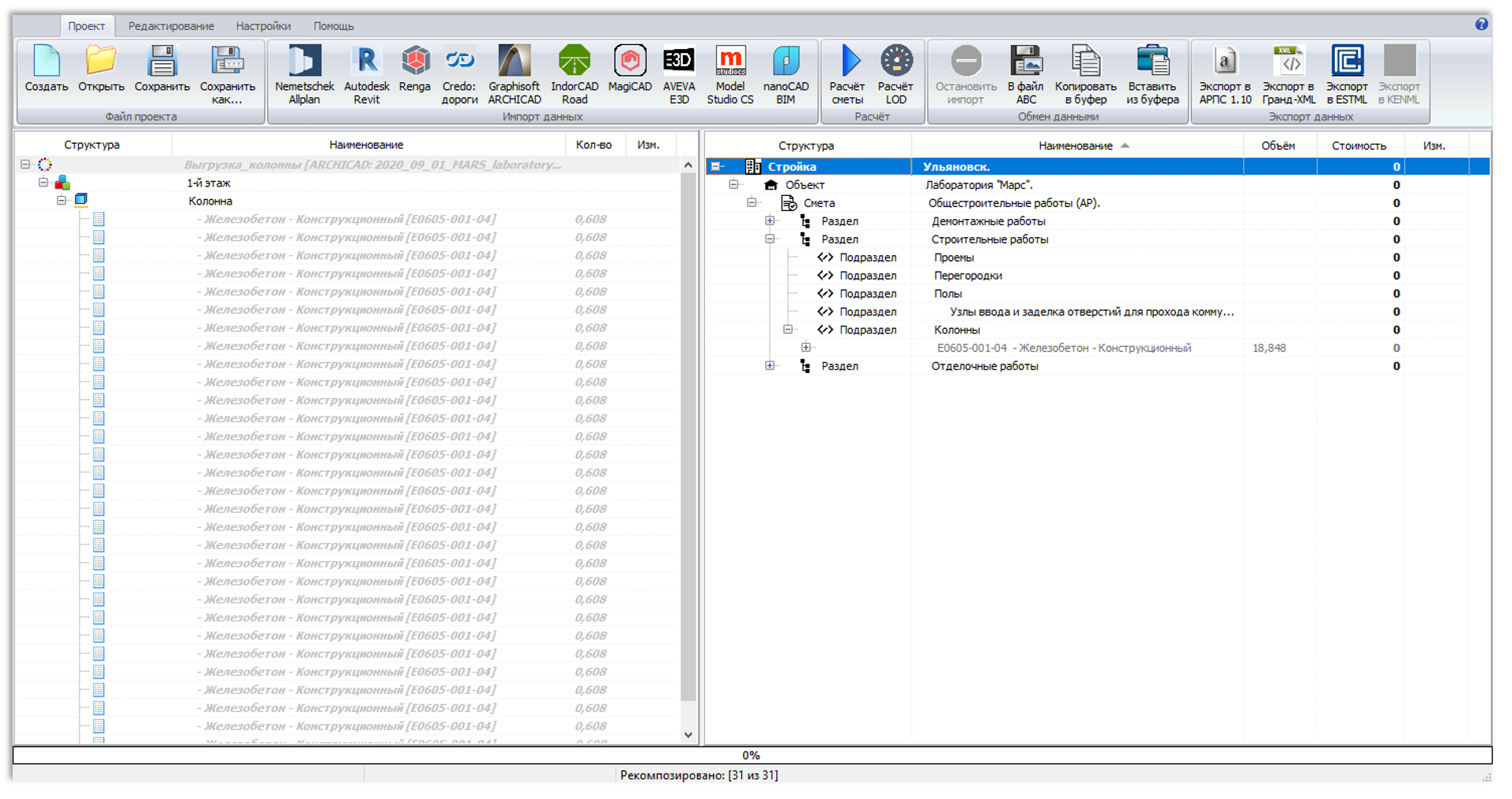The height and width of the screenshot is (799, 1512).
Task: Collapse the Колонна node in left tree
Action: [x=62, y=201]
